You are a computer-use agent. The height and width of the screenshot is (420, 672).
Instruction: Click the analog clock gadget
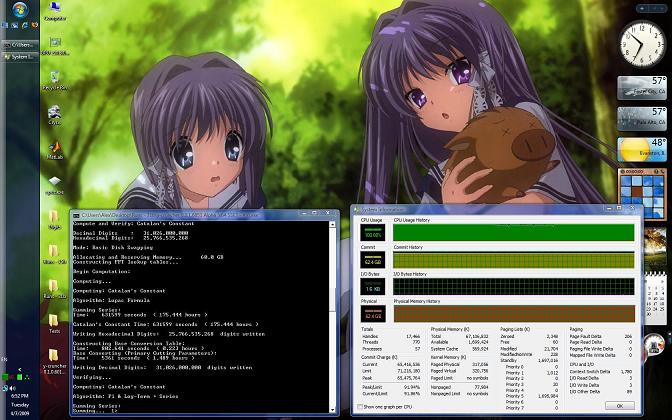click(641, 43)
